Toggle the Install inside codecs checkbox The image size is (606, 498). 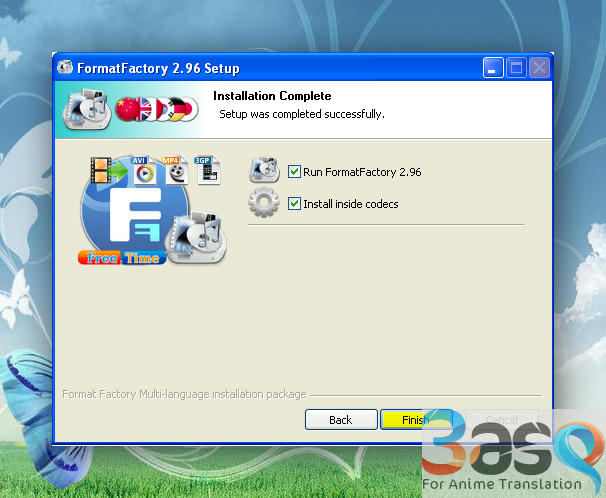pos(294,204)
